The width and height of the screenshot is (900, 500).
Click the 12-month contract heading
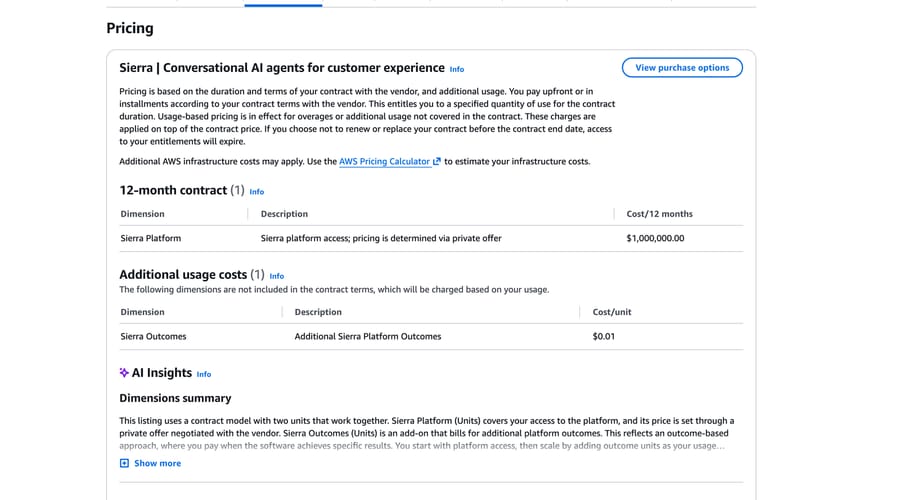coord(173,191)
